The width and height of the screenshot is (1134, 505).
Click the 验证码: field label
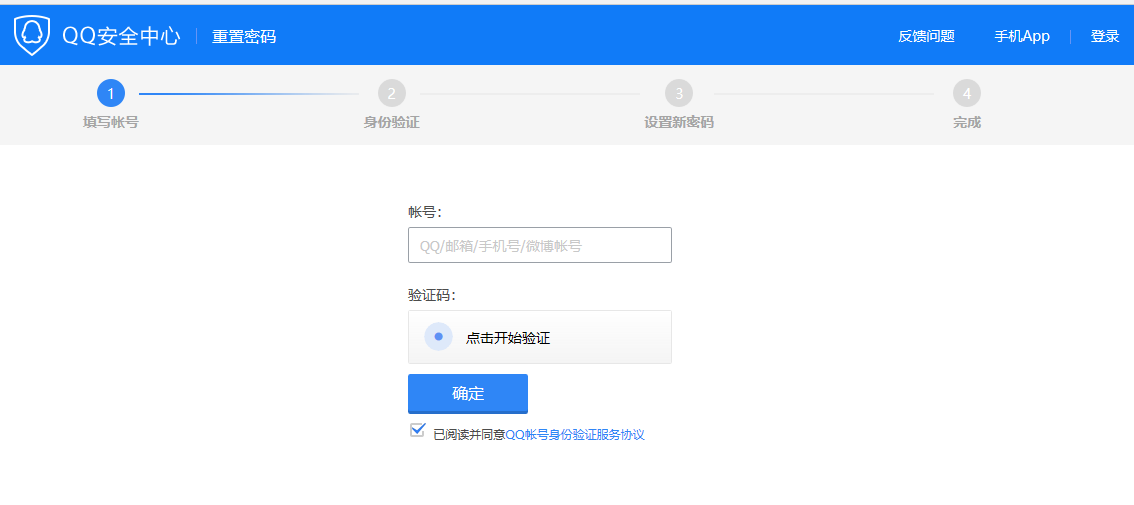click(x=432, y=295)
